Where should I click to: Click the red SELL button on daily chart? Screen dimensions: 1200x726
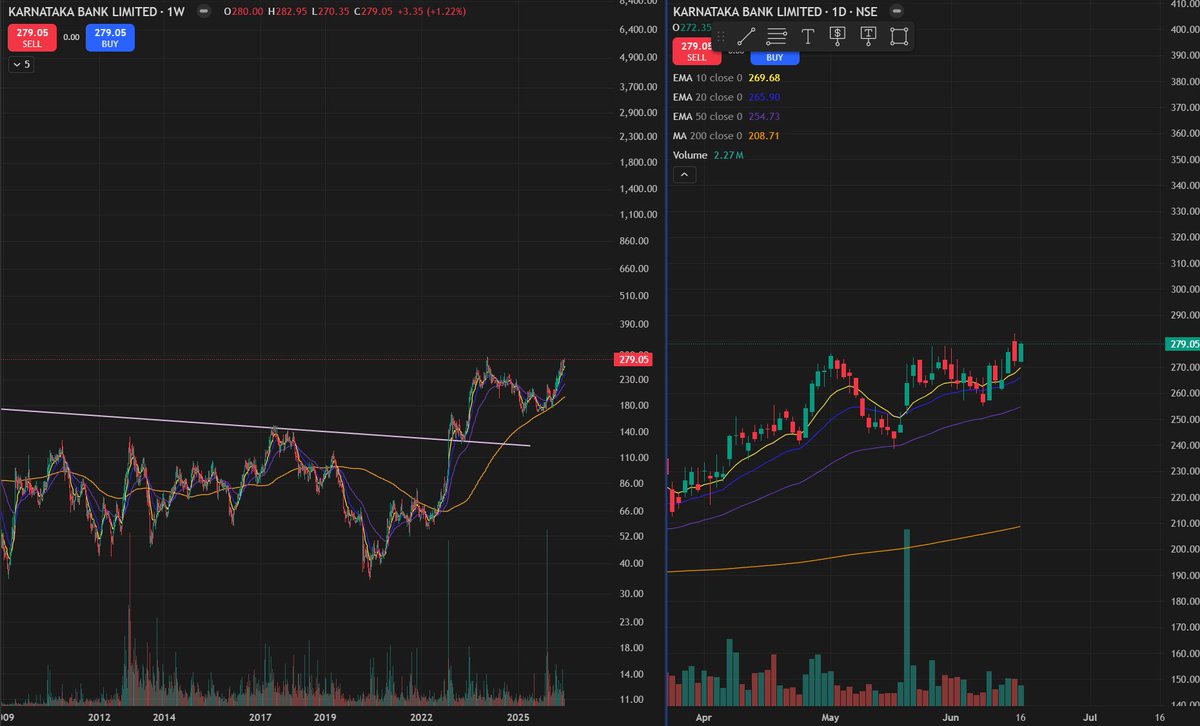[x=697, y=52]
